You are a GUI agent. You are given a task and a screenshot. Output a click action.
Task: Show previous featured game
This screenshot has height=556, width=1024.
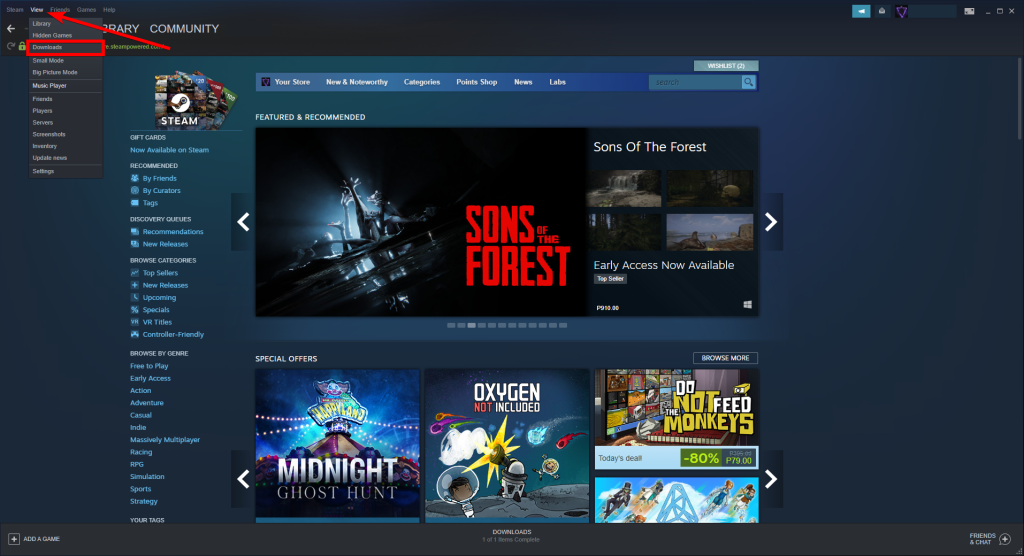(x=243, y=222)
